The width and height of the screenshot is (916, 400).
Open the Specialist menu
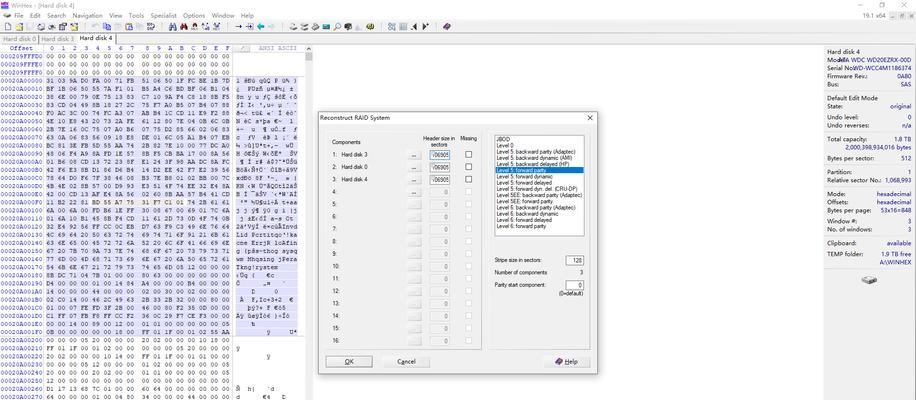pyautogui.click(x=164, y=15)
